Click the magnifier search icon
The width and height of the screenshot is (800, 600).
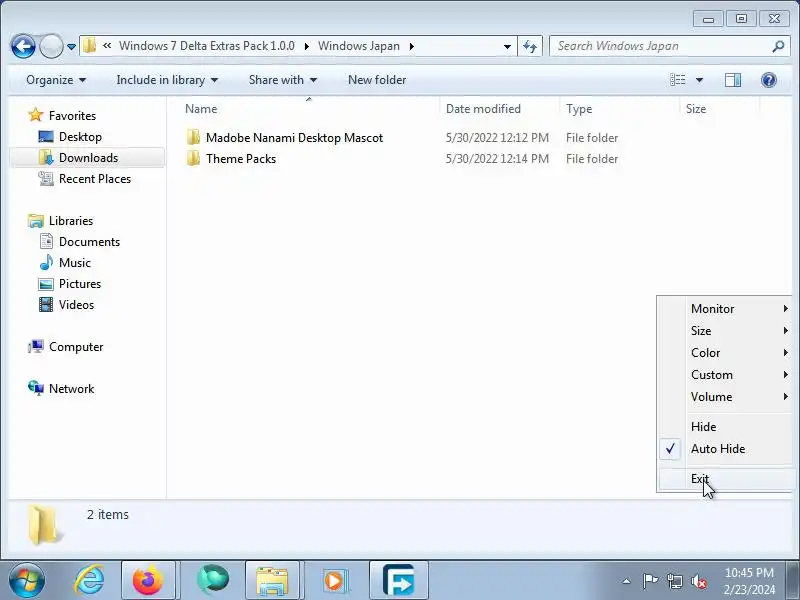778,46
